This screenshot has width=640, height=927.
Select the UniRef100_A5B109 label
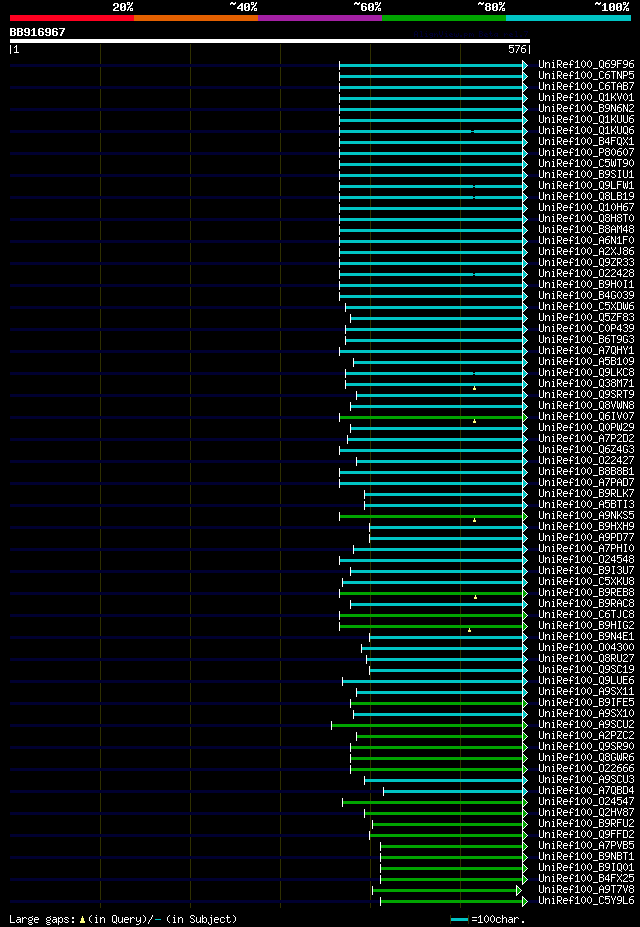click(586, 362)
